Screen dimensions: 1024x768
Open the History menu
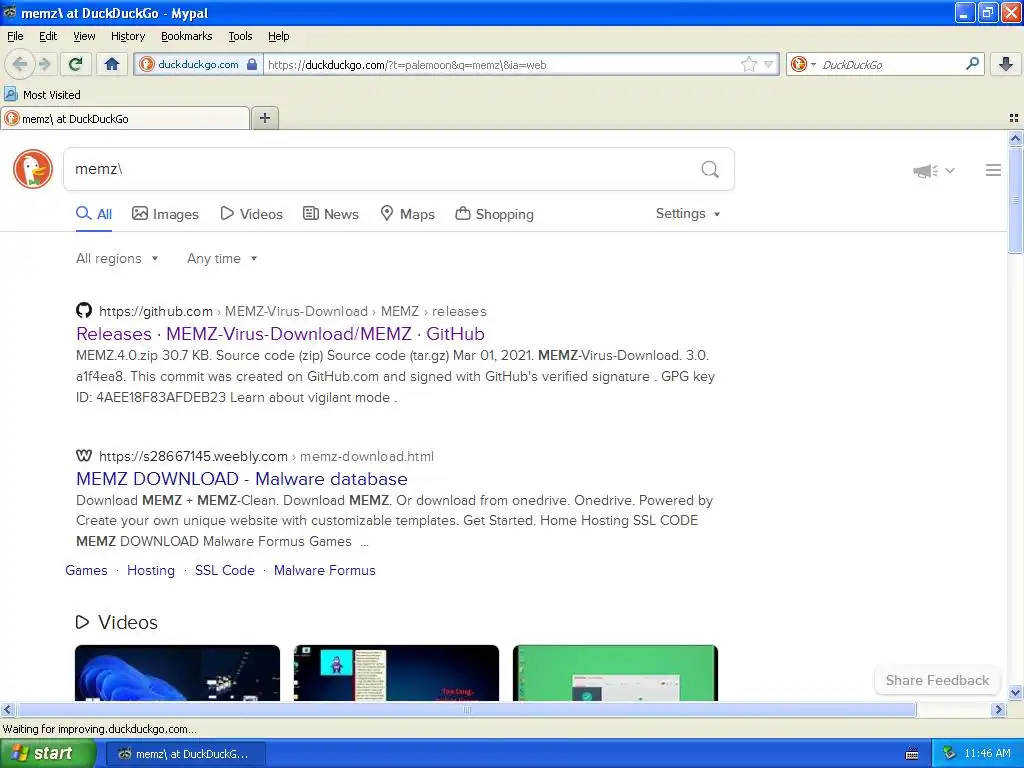point(127,36)
